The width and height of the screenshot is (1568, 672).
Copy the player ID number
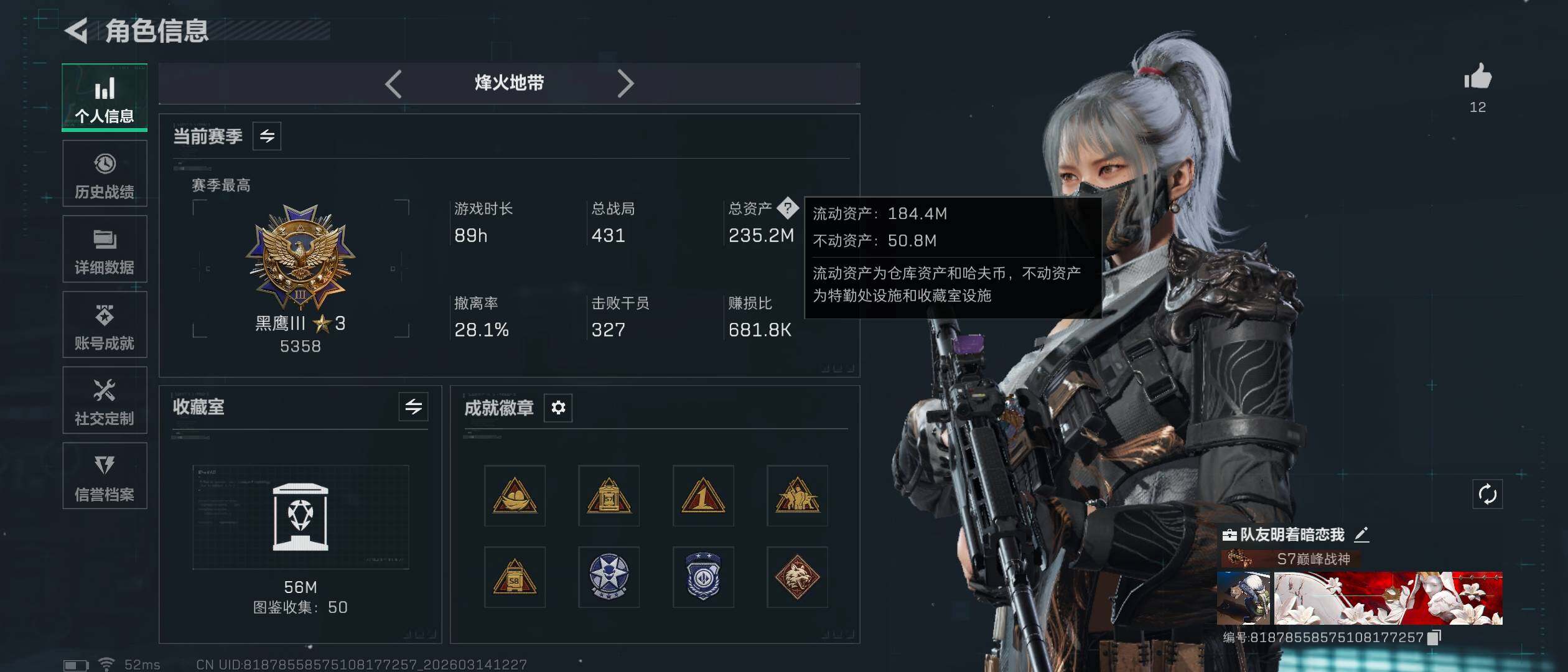(1434, 637)
